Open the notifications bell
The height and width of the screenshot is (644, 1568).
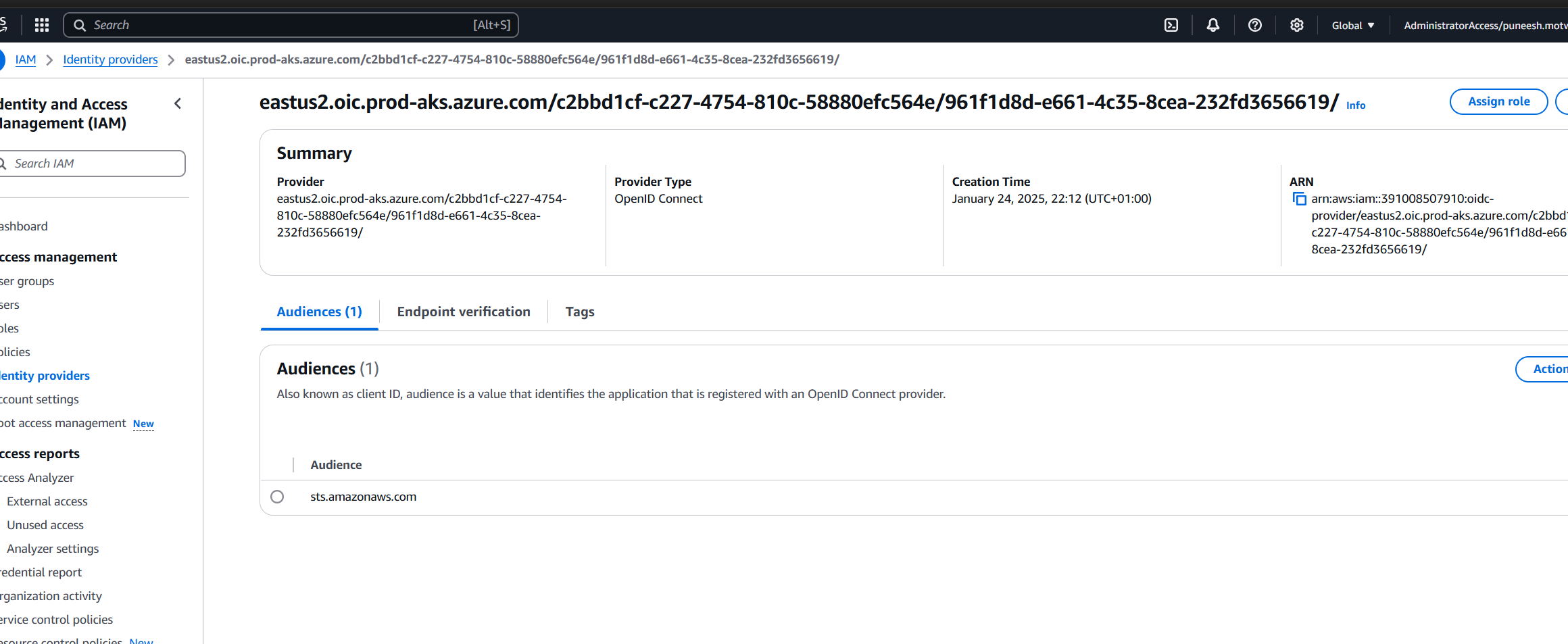pos(1213,25)
